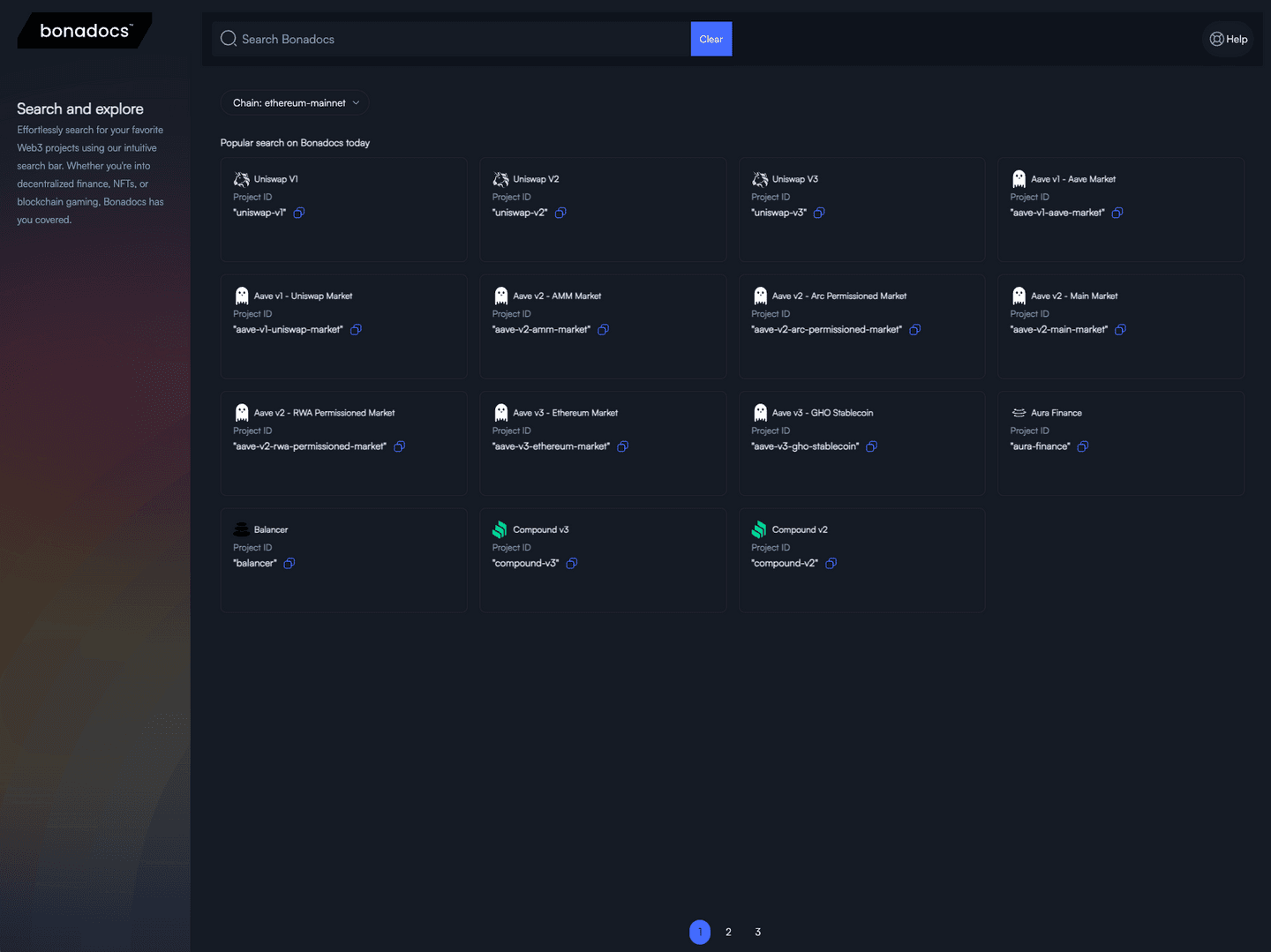1271x952 pixels.
Task: Copy the aave-v3-gho-stablecoin project ID
Action: [872, 446]
